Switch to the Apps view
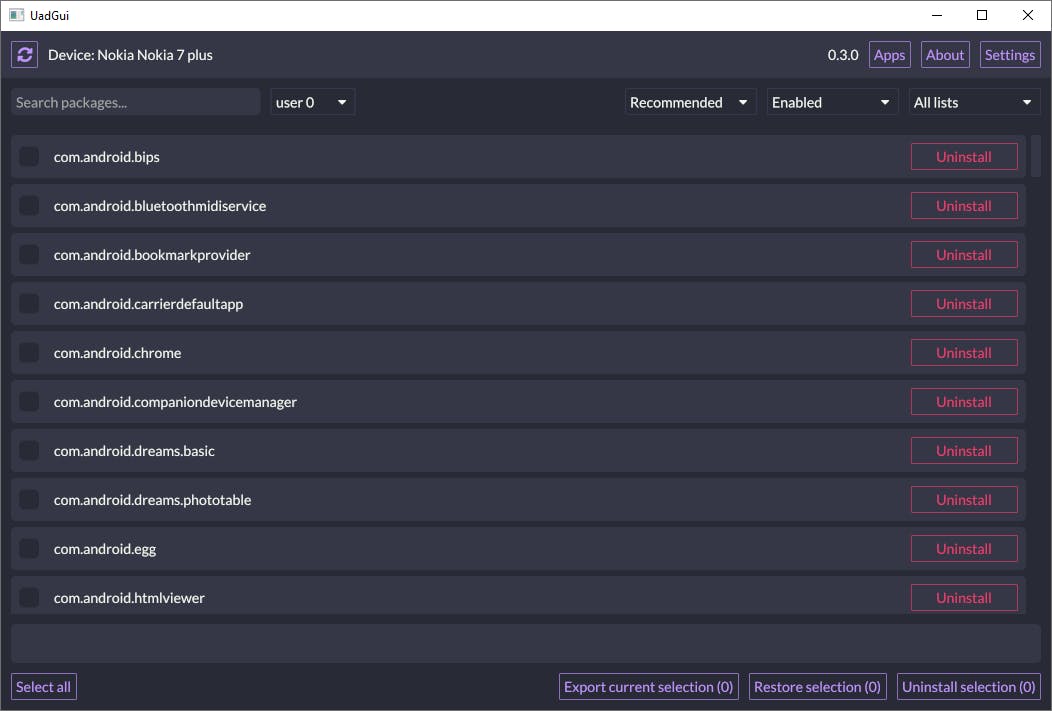1052x711 pixels. click(890, 55)
